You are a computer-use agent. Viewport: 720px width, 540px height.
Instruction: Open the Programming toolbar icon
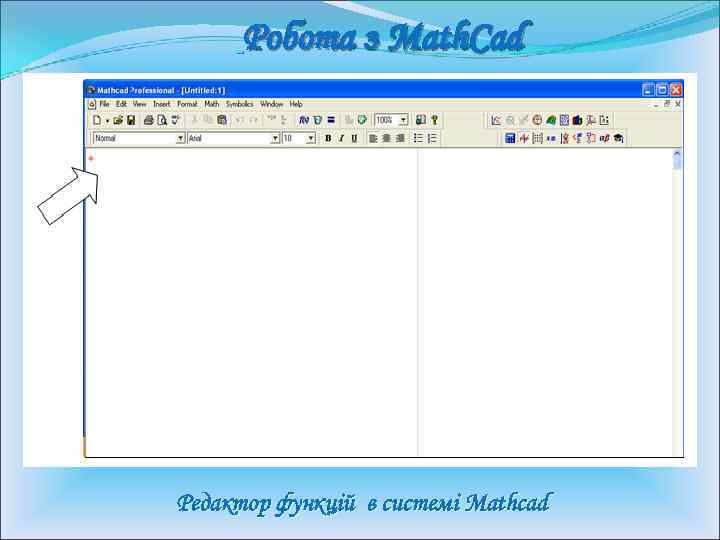[x=591, y=138]
